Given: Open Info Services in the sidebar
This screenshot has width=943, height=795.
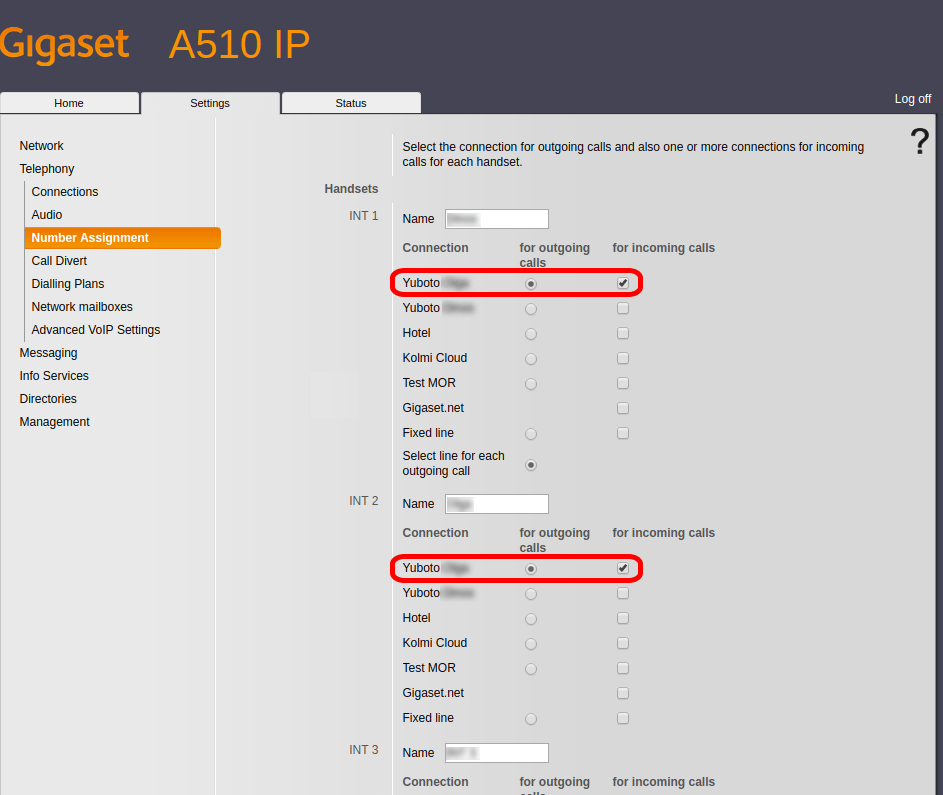Looking at the screenshot, I should [x=54, y=376].
